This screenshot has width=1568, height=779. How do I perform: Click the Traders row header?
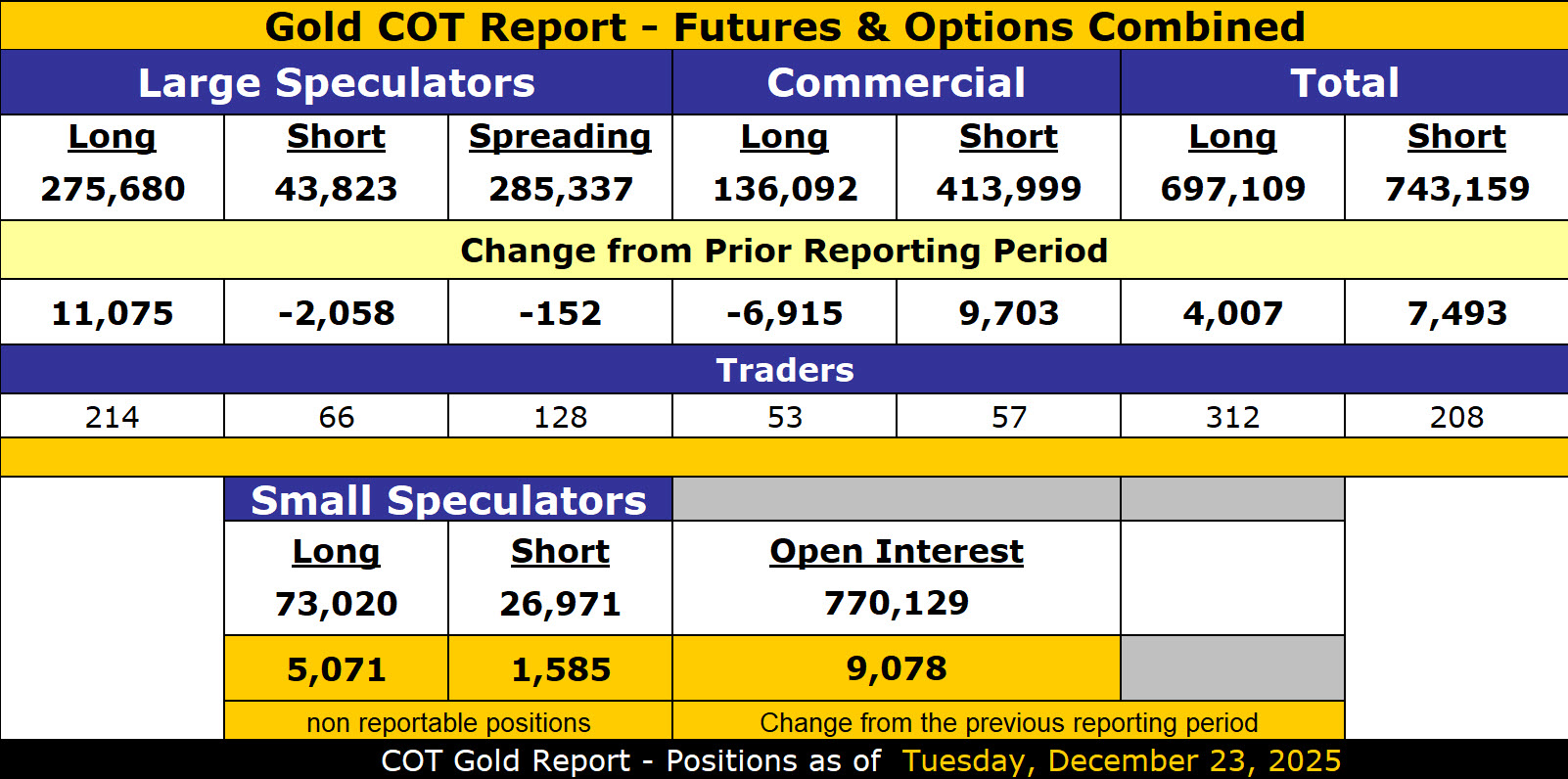pyautogui.click(x=784, y=370)
